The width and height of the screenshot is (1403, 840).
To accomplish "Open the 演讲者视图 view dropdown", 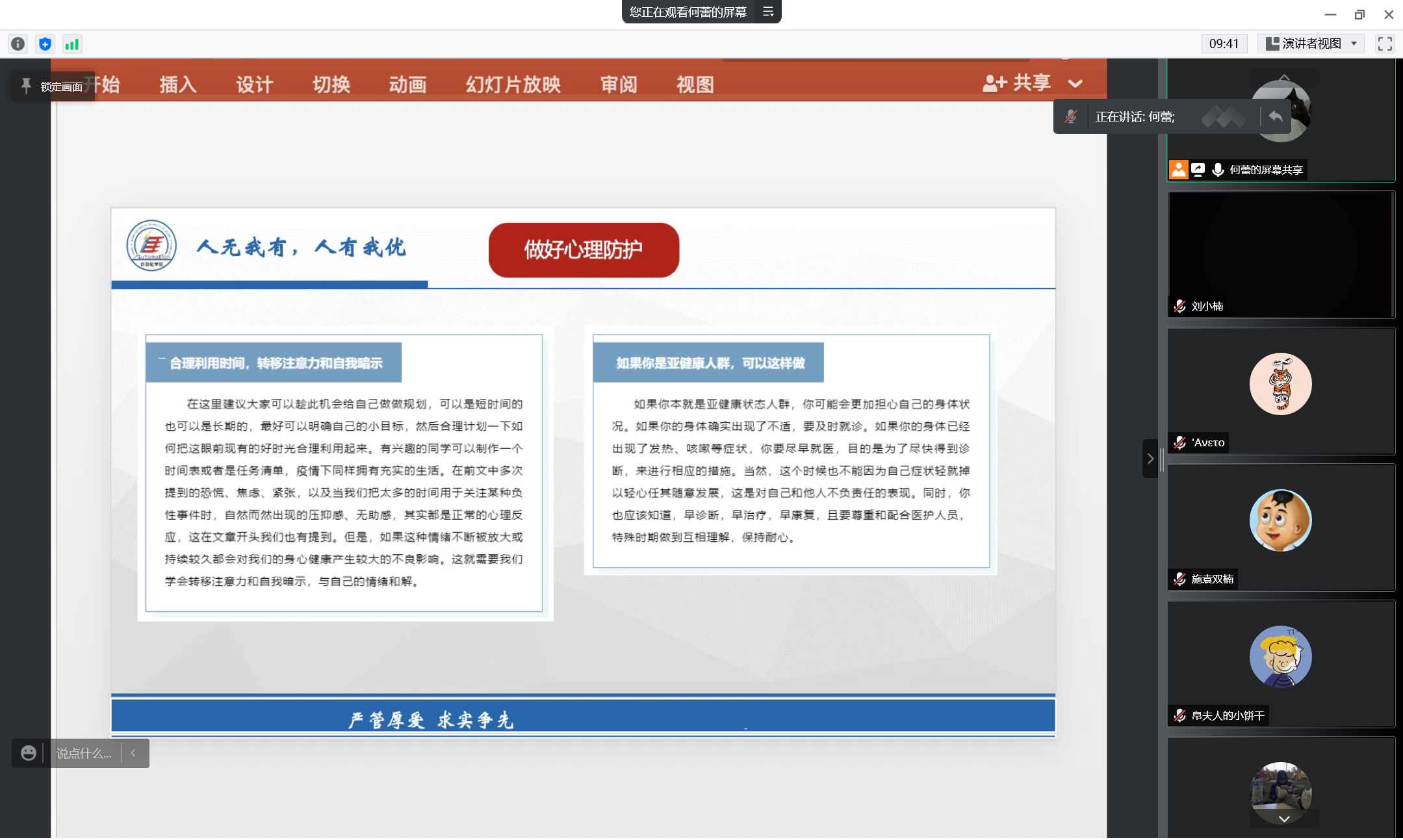I will [x=1311, y=44].
